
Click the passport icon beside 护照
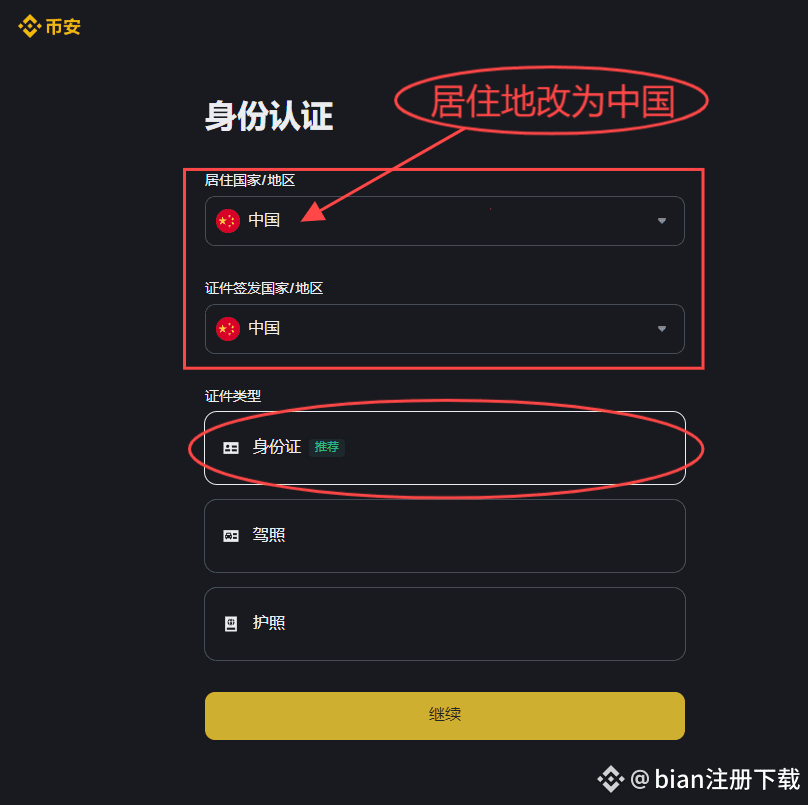231,624
